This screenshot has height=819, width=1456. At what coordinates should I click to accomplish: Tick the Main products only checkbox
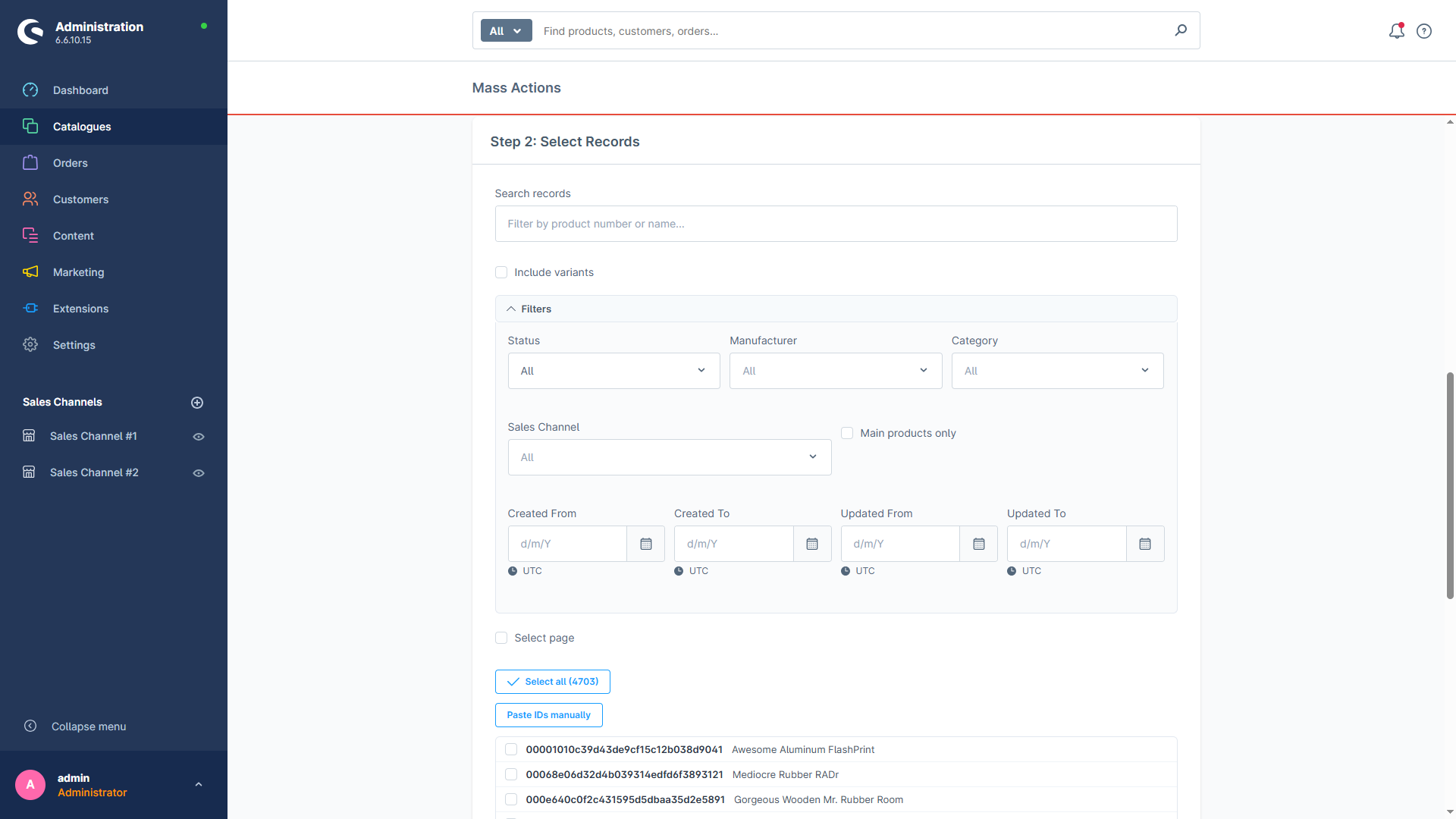click(847, 433)
